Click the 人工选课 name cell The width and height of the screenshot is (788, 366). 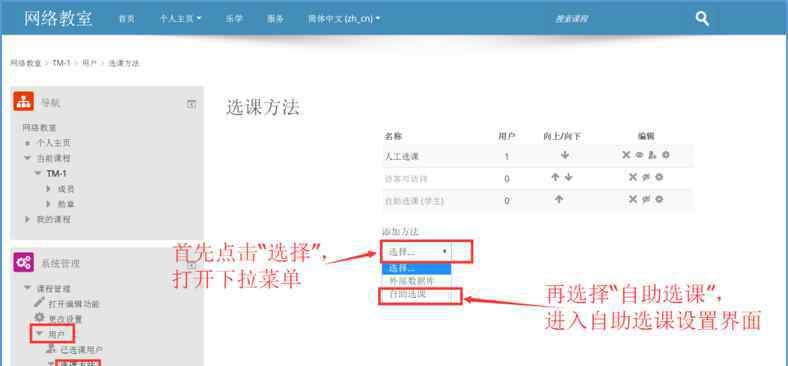(x=402, y=156)
